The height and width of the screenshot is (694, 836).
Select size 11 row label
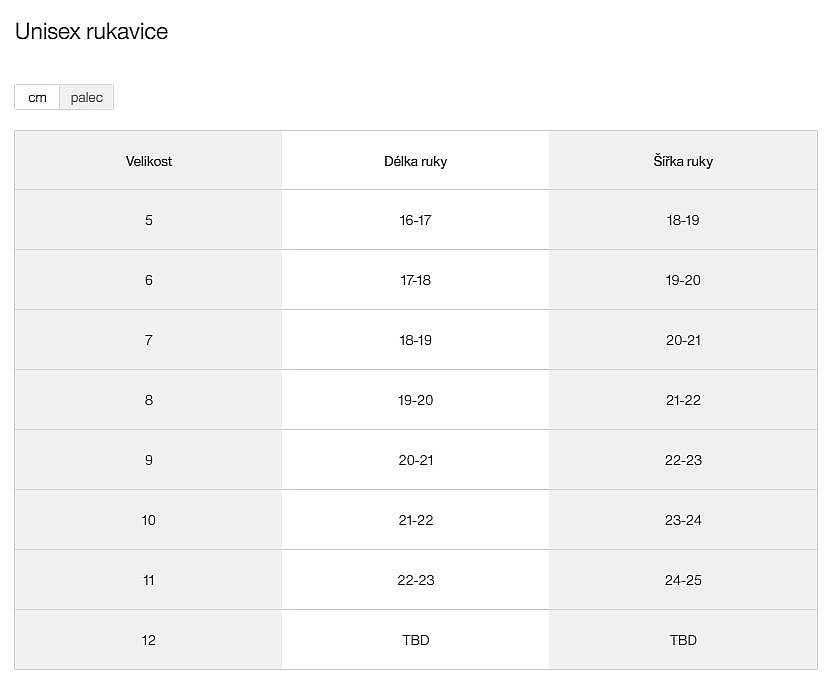pos(149,580)
